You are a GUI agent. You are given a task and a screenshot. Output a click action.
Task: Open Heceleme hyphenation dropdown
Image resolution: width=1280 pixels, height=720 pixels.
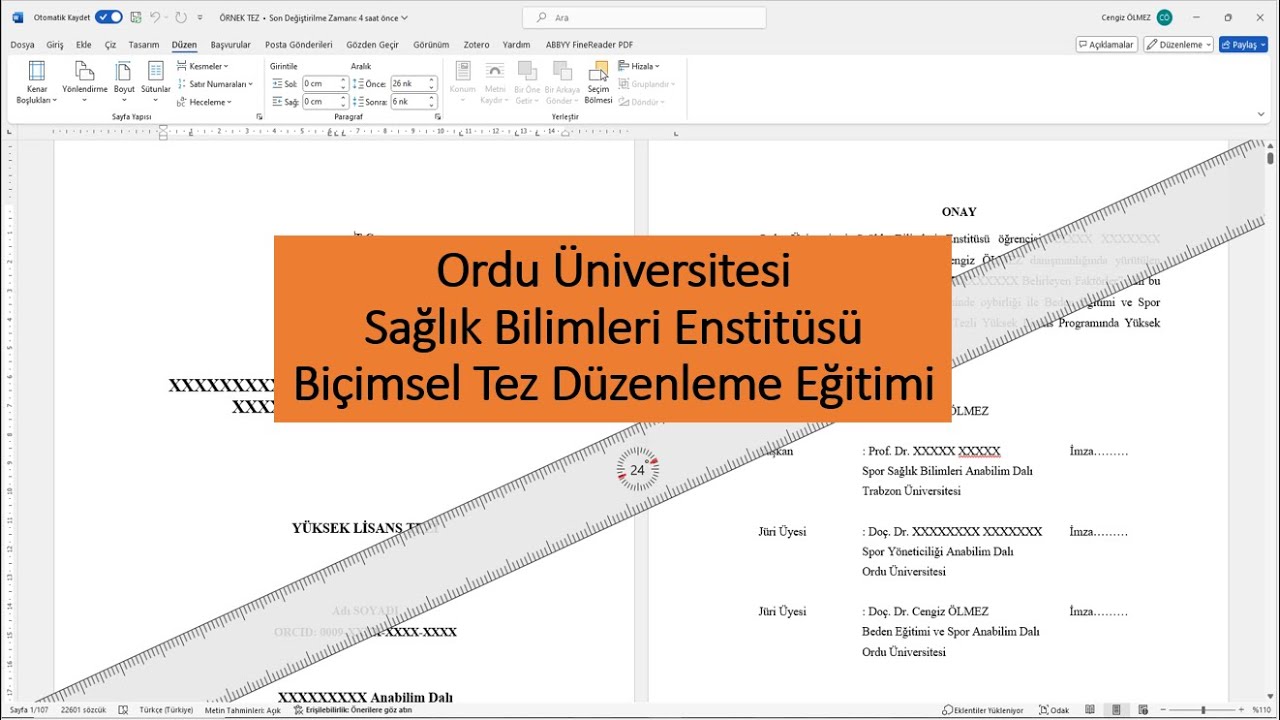tap(204, 102)
